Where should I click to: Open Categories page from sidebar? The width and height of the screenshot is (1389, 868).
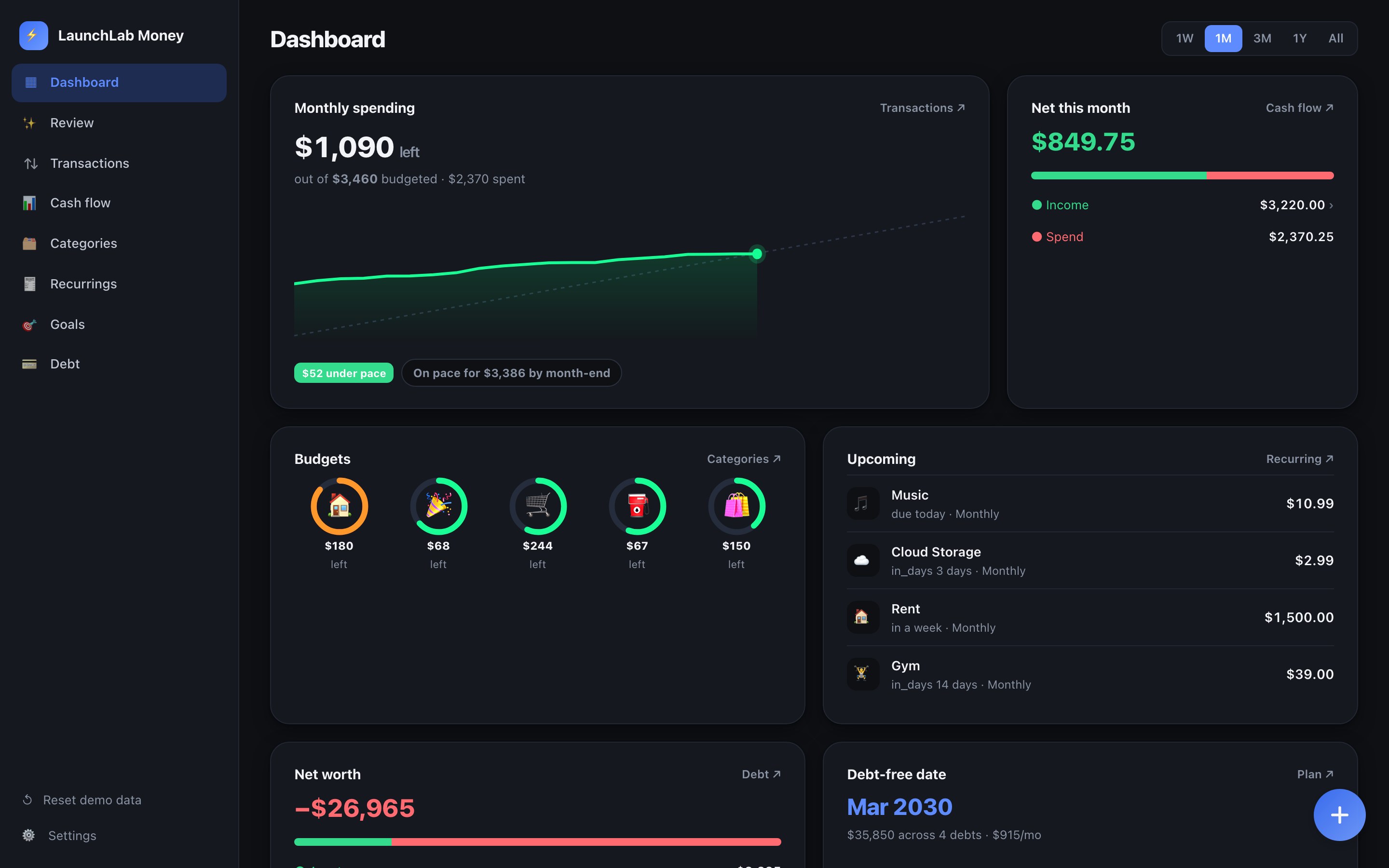[x=119, y=244]
